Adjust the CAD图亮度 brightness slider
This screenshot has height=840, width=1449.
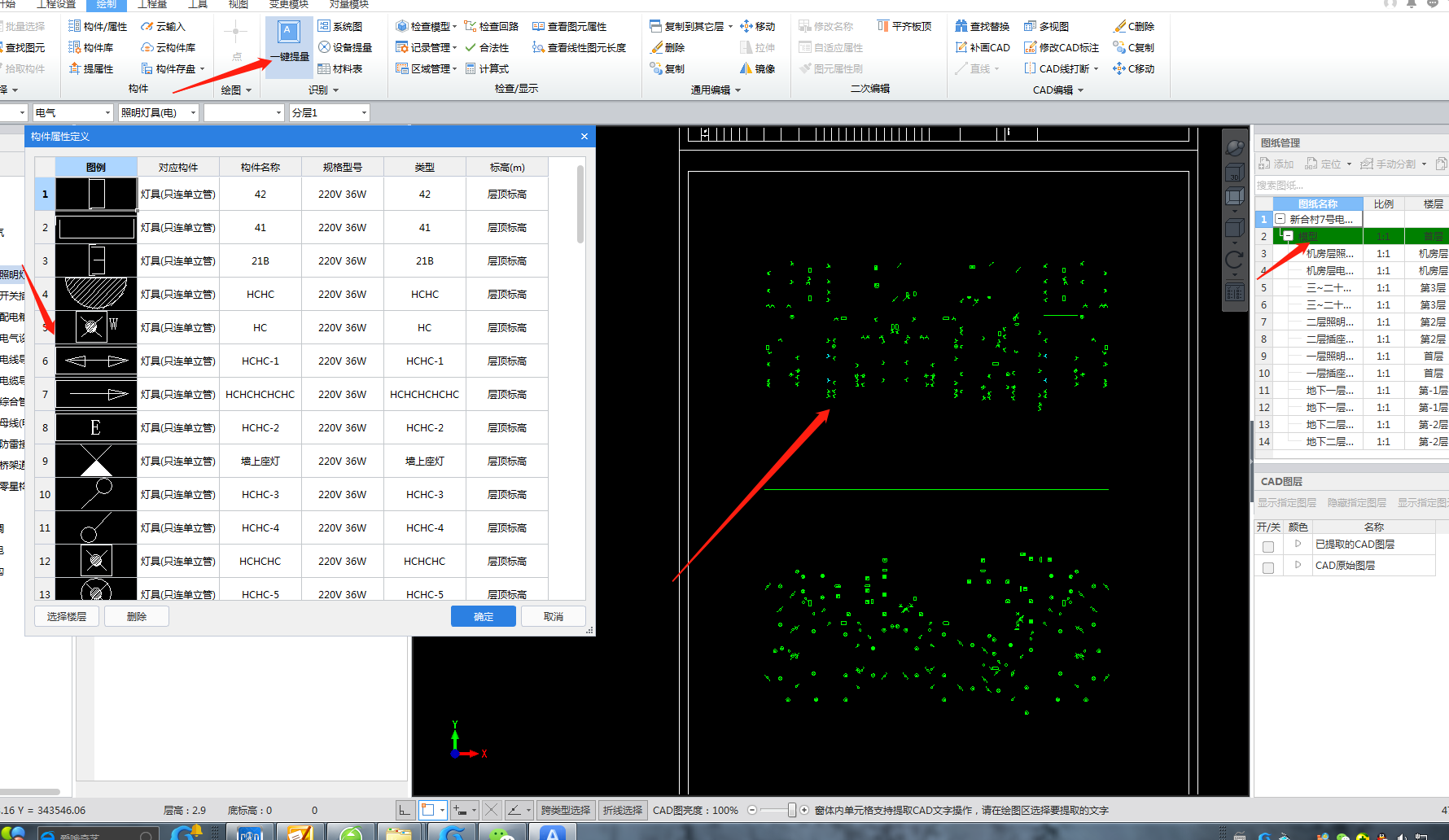791,810
